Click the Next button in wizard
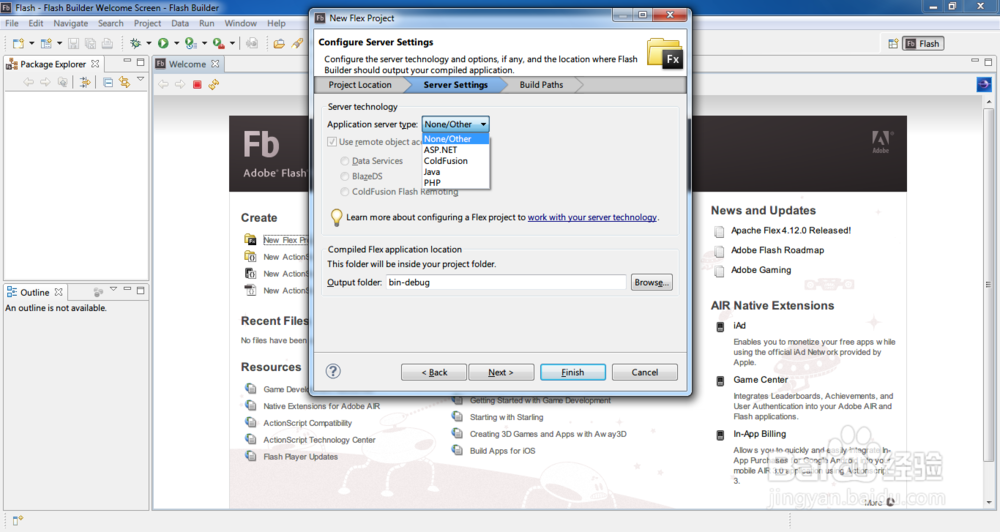 coord(501,372)
